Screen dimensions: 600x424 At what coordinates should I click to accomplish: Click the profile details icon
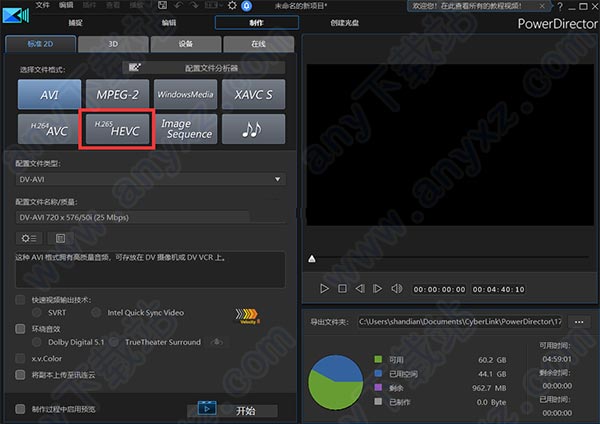pyautogui.click(x=60, y=238)
